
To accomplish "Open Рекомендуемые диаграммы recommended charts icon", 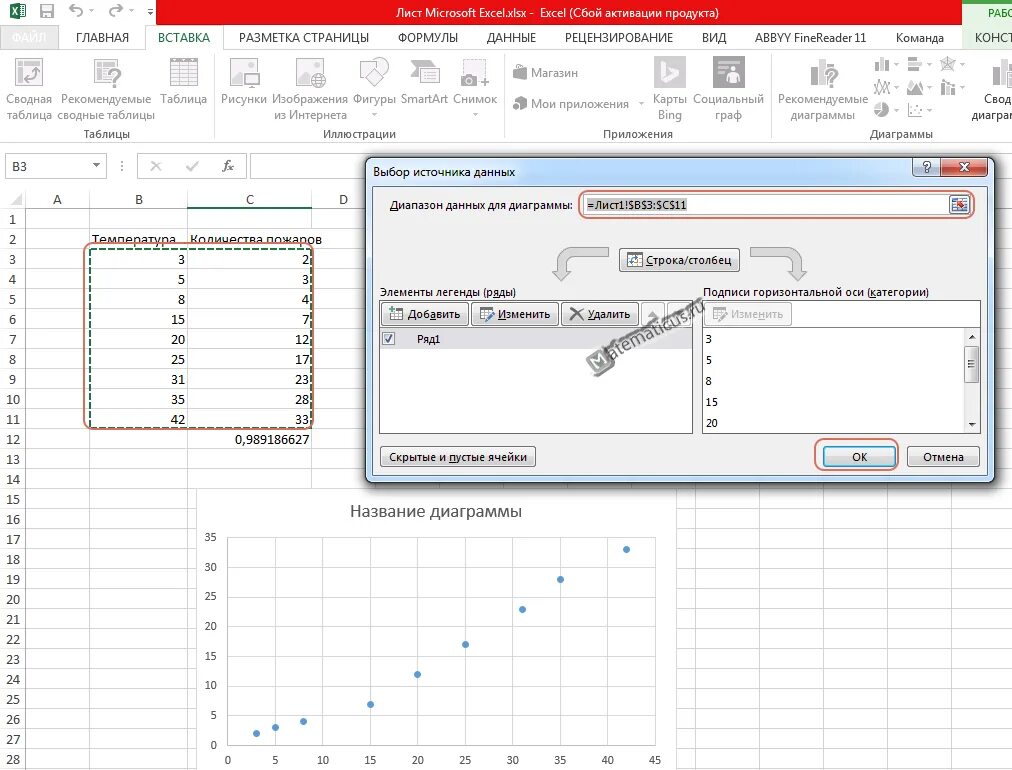I will pos(823,72).
